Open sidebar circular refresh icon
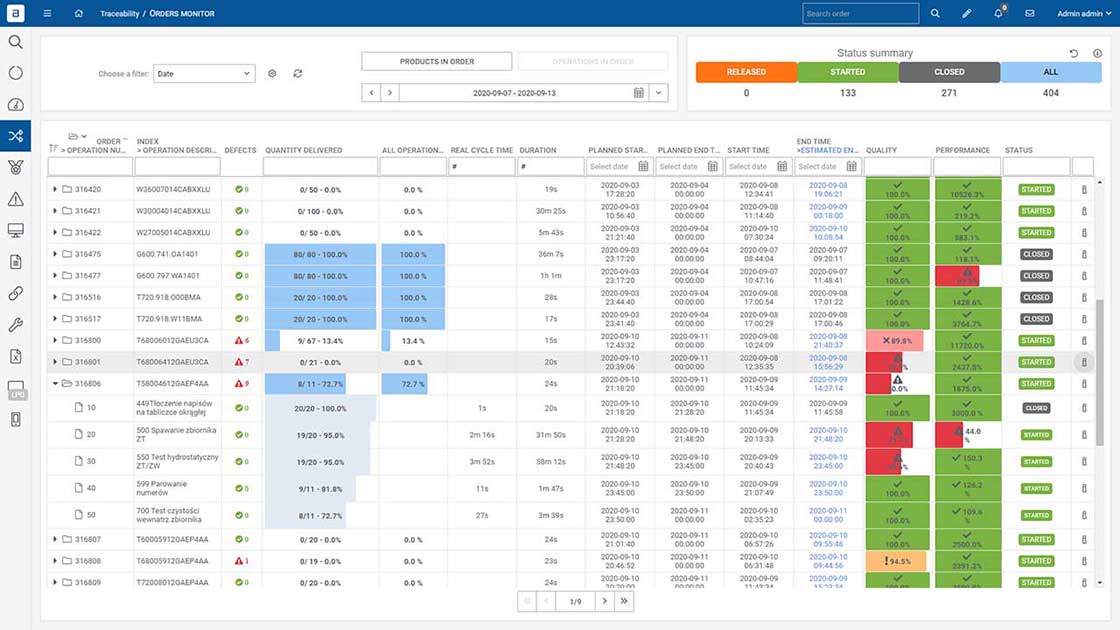The width and height of the screenshot is (1120, 630). click(15, 73)
